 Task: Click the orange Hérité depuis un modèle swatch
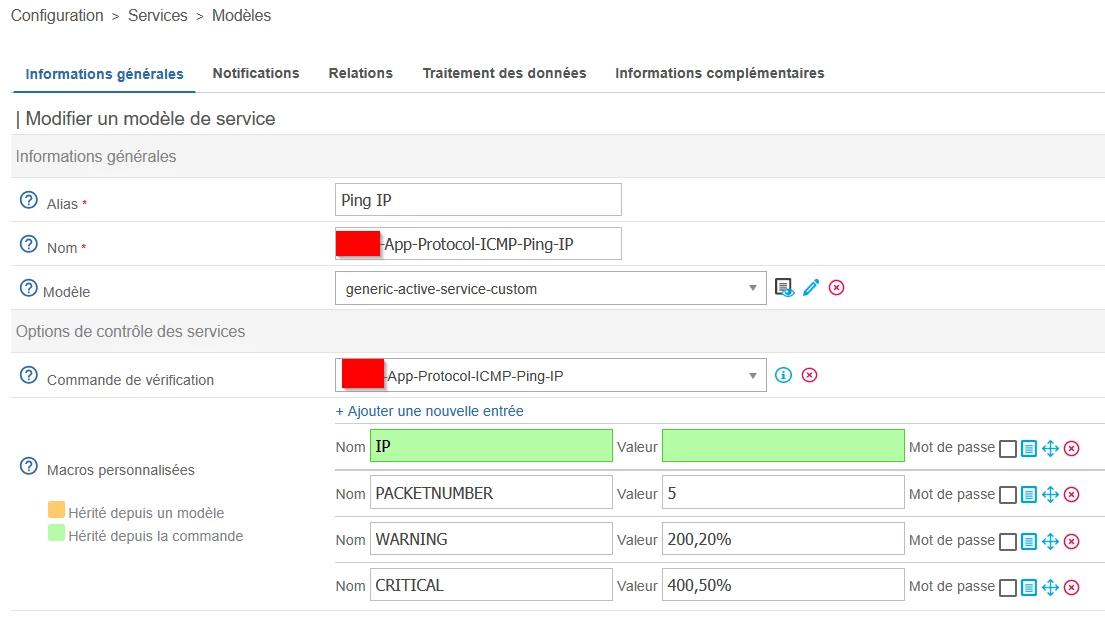(x=56, y=510)
